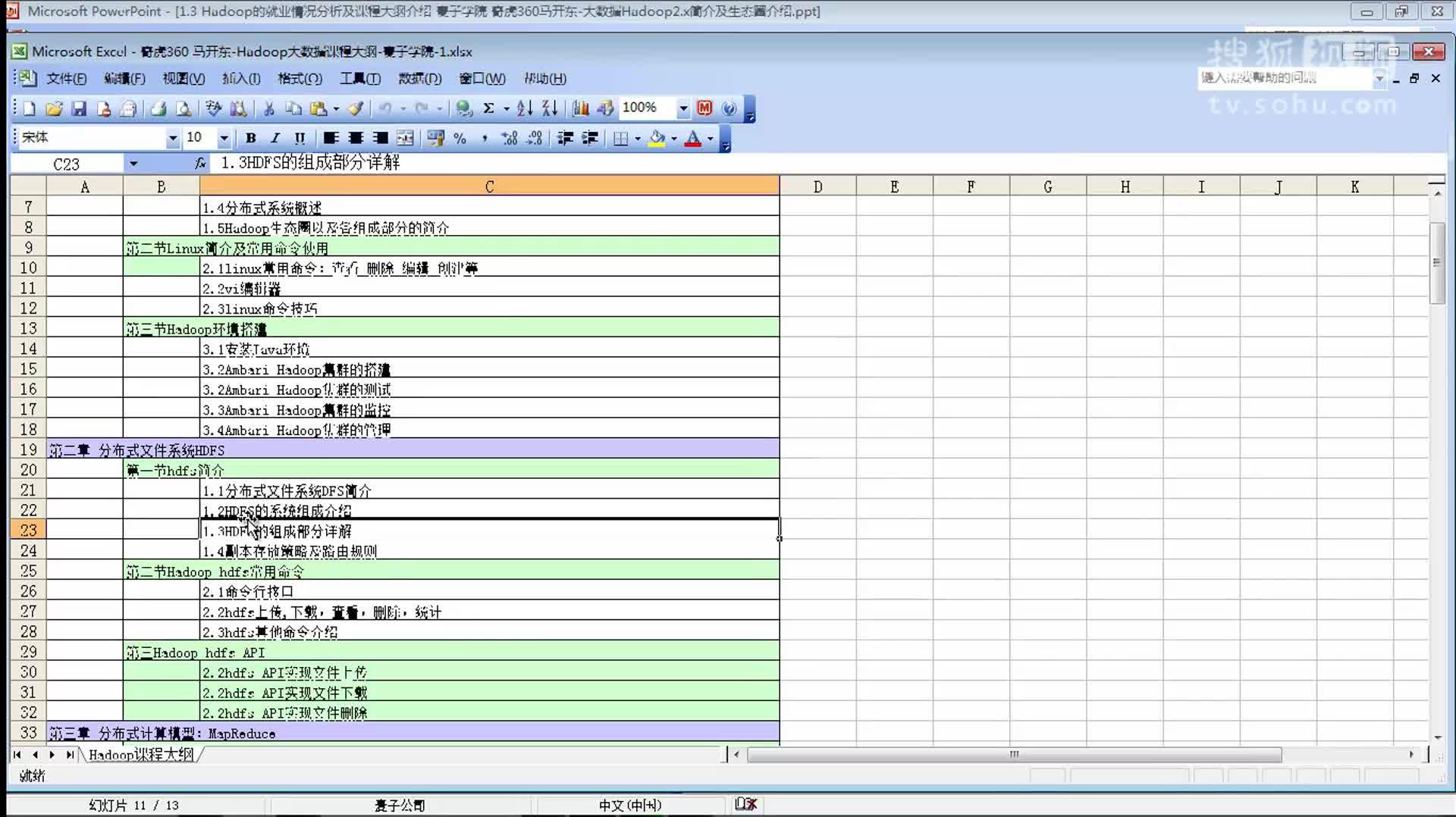This screenshot has width=1456, height=817.
Task: Click the Save button
Action: pos(78,108)
